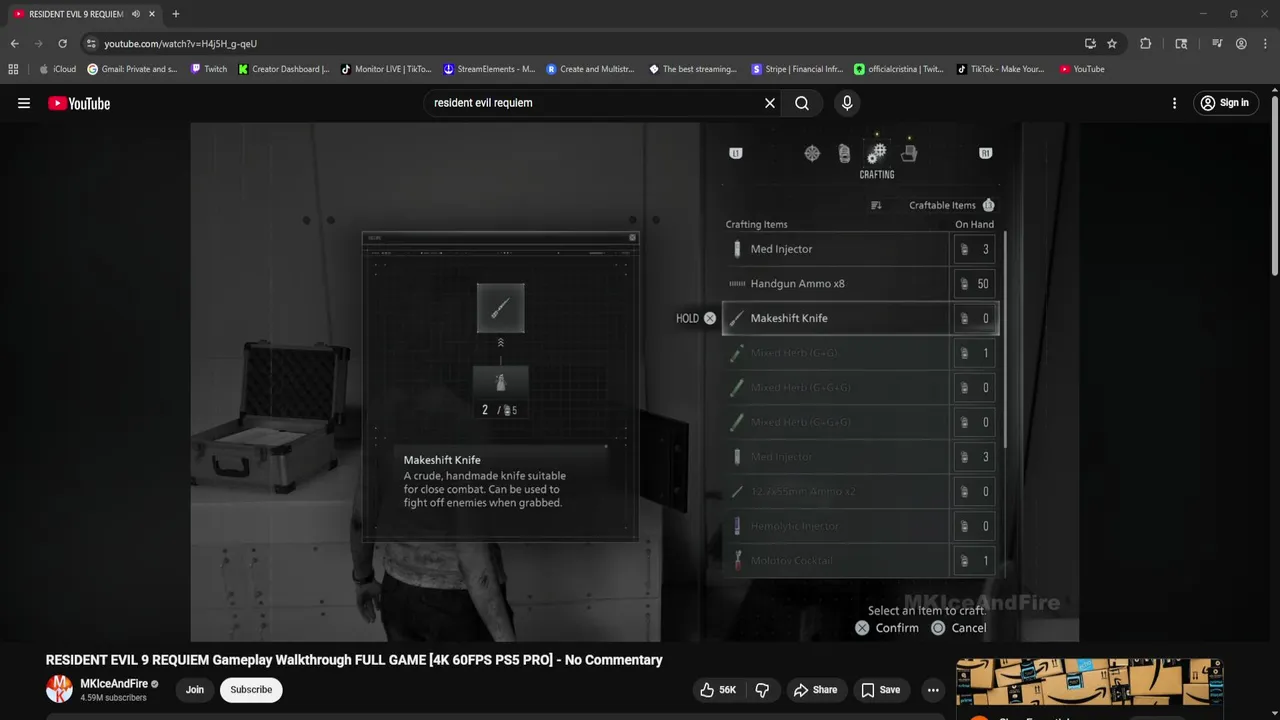
Task: Share the video
Action: pyautogui.click(x=815, y=690)
